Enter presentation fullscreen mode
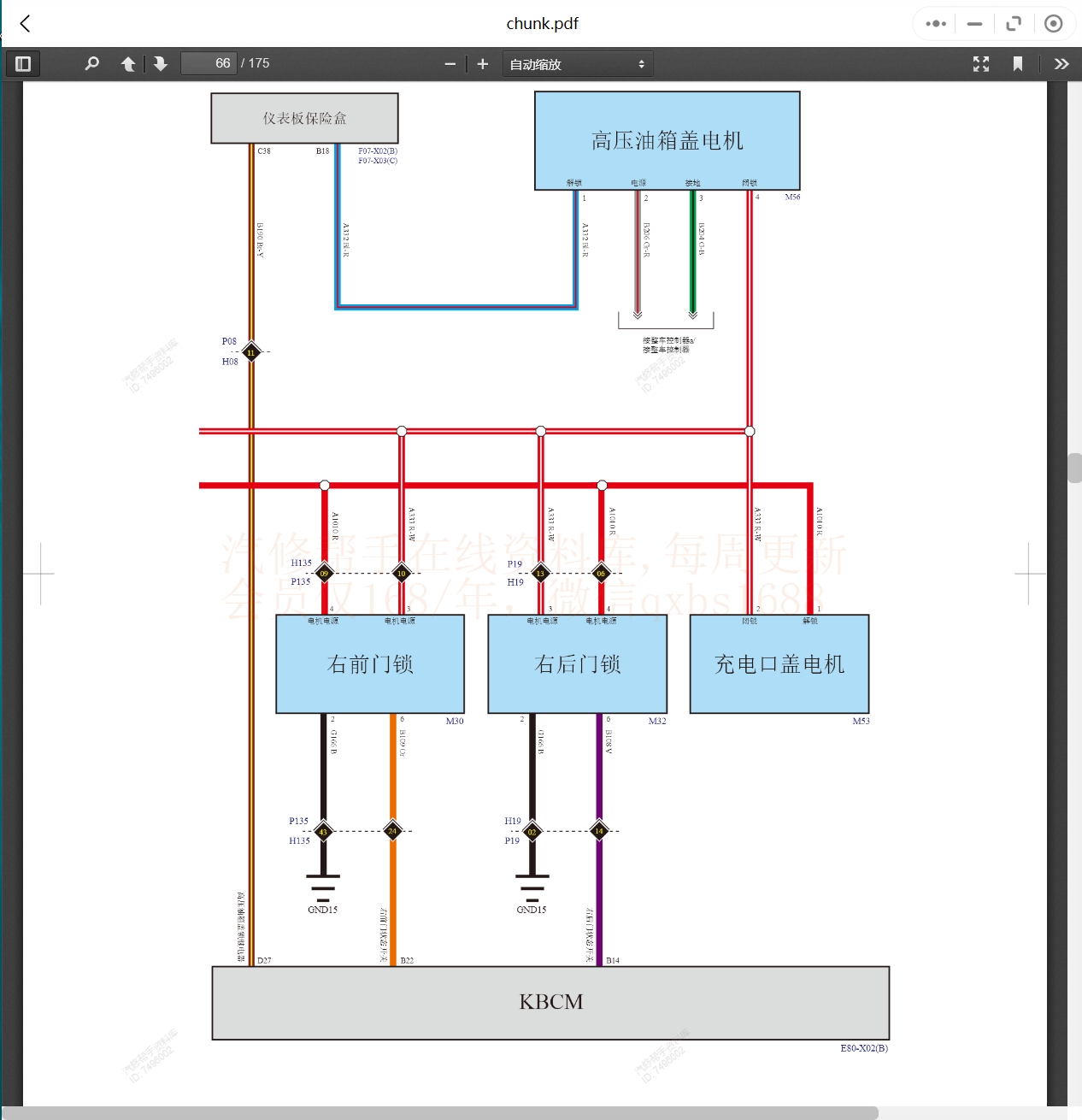 click(981, 63)
